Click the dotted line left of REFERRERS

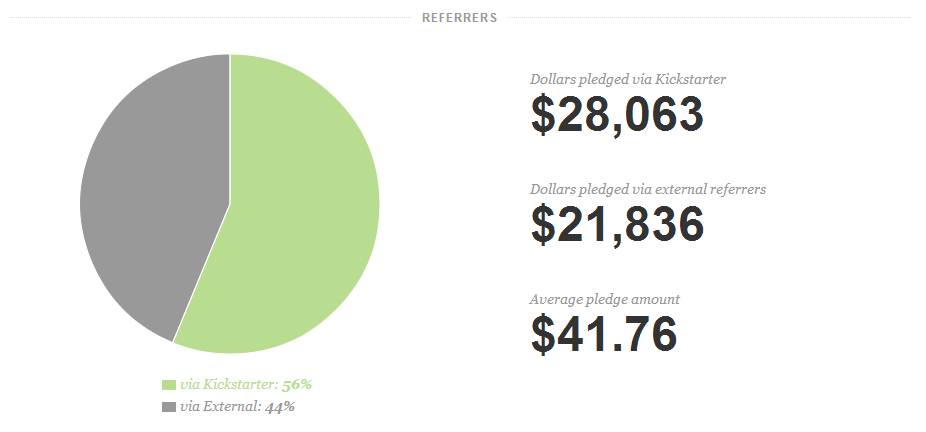(x=210, y=18)
